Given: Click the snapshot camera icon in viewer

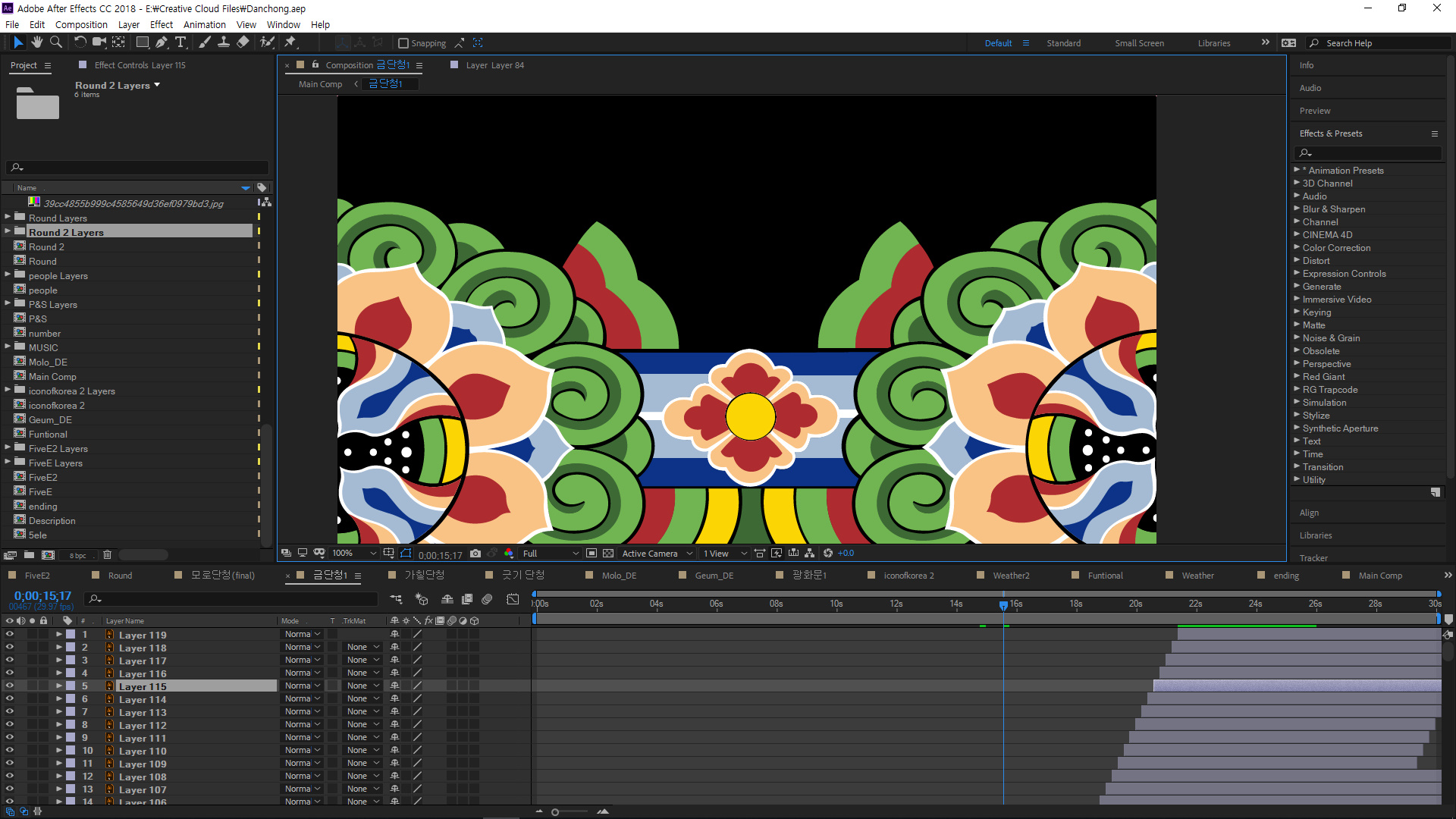Looking at the screenshot, I should pos(475,554).
